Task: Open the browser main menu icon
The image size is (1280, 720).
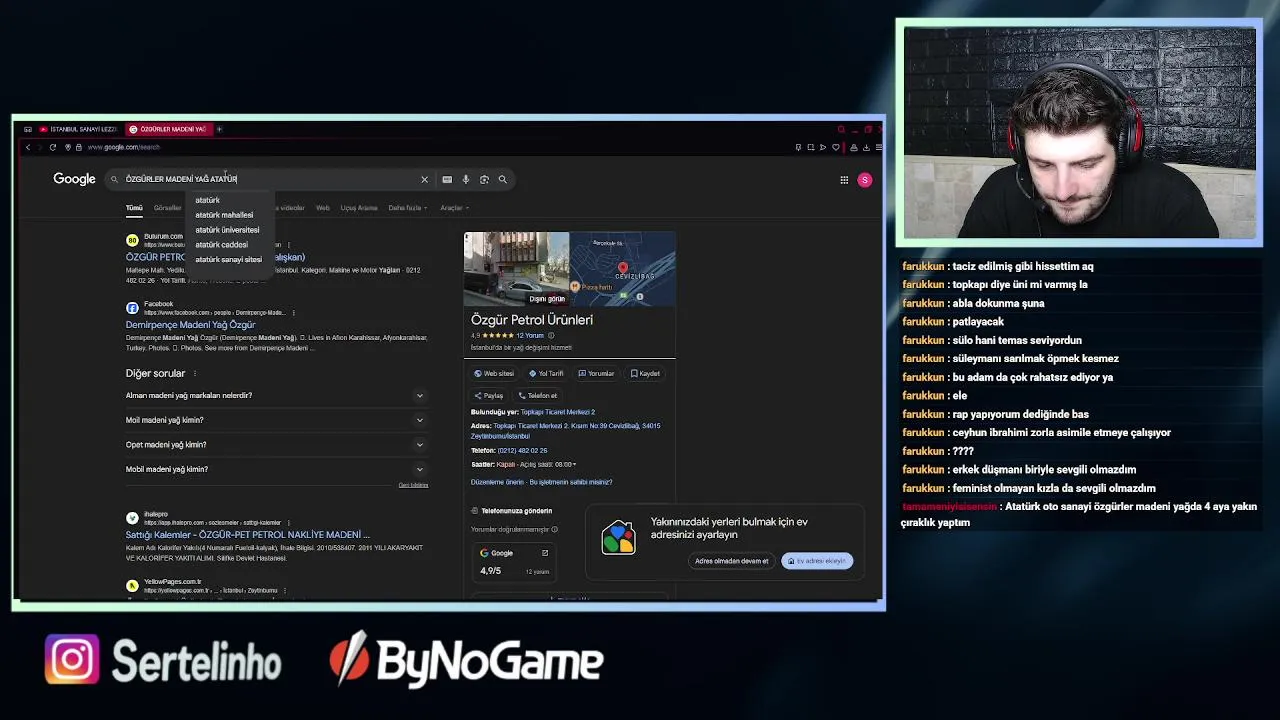Action: (x=878, y=147)
